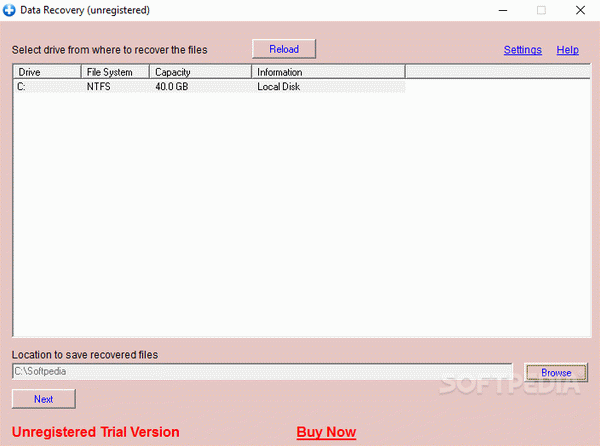
Task: Sort by Drive column header
Action: point(47,72)
